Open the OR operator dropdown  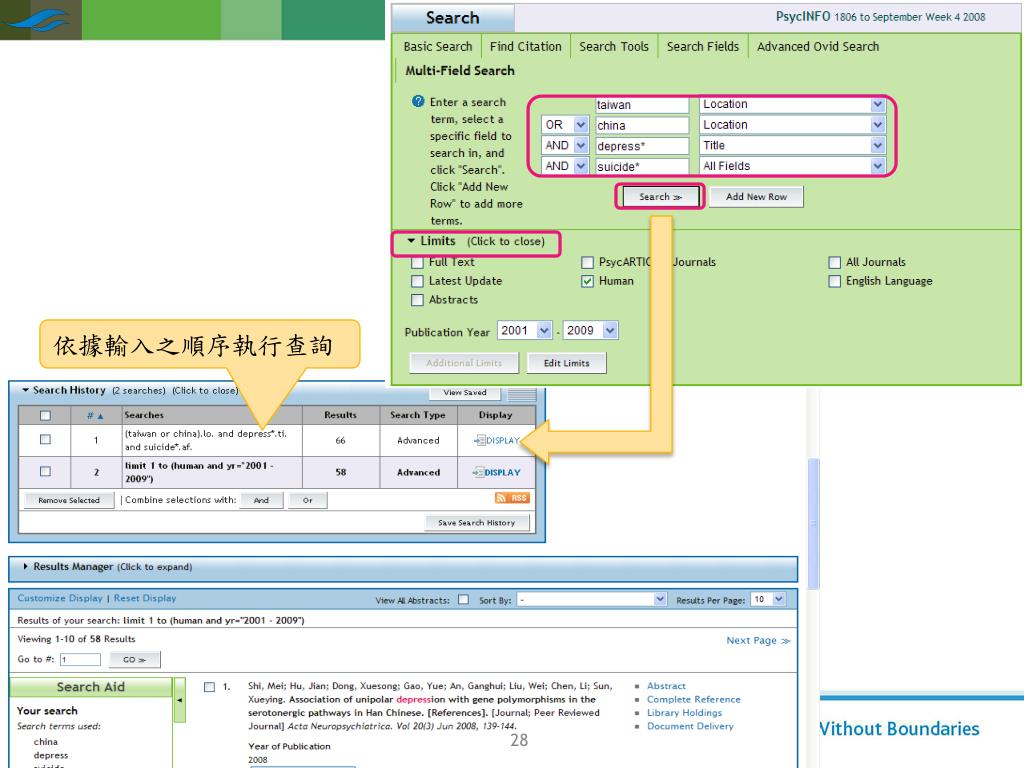coord(581,125)
